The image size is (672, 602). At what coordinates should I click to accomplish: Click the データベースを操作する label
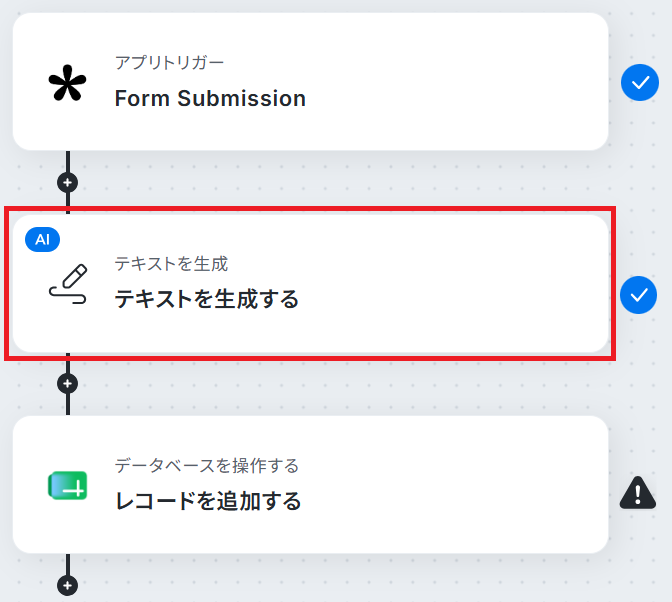tap(207, 465)
